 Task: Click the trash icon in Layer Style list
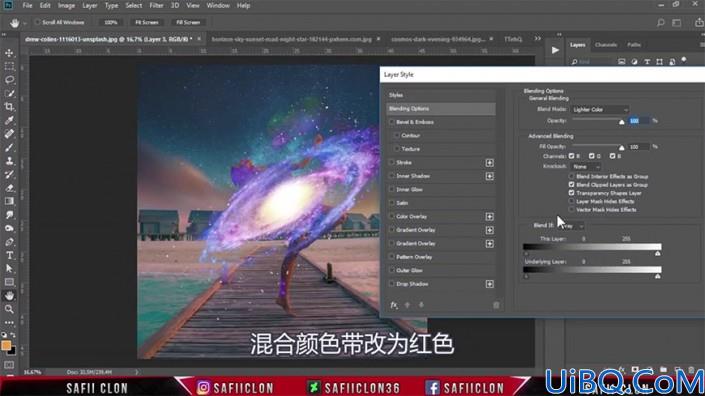(x=496, y=305)
